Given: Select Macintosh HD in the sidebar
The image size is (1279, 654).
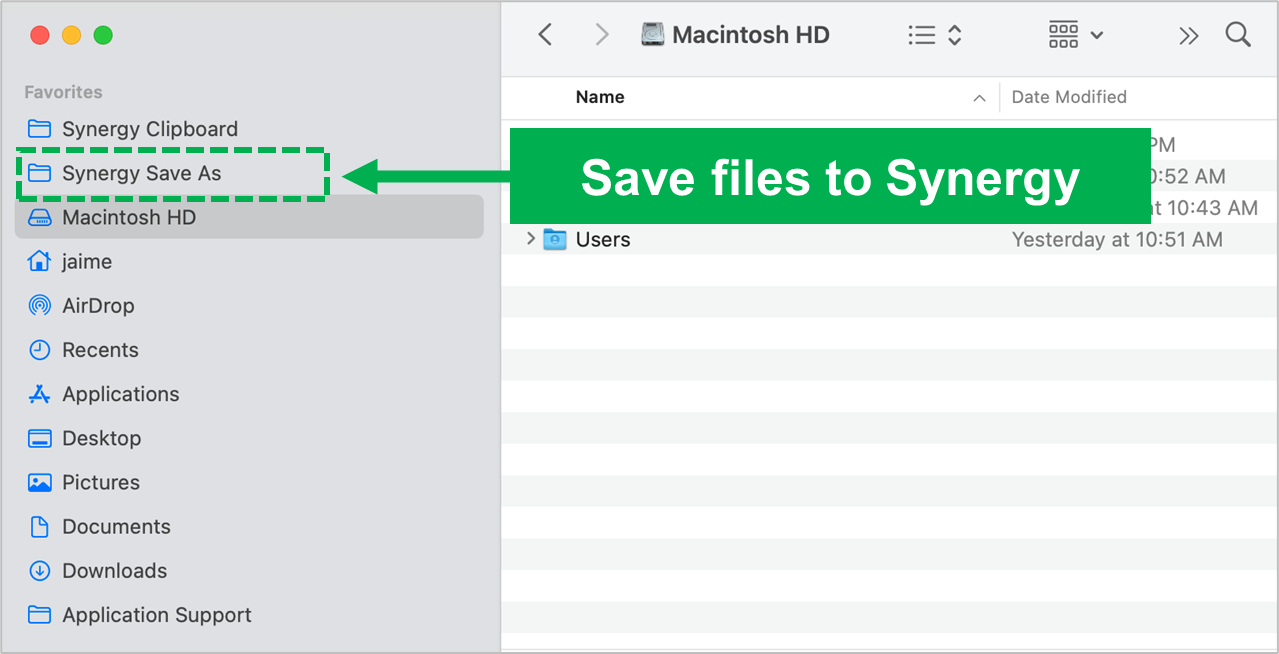Looking at the screenshot, I should click(x=249, y=217).
